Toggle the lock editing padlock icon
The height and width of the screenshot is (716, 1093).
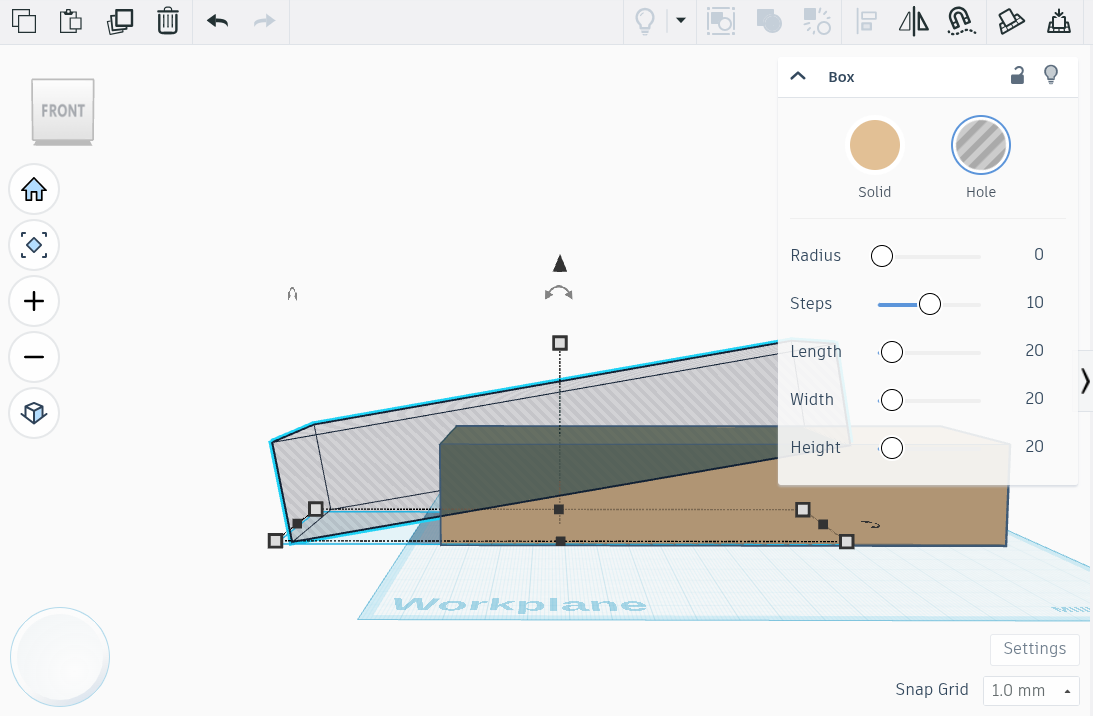[1017, 75]
